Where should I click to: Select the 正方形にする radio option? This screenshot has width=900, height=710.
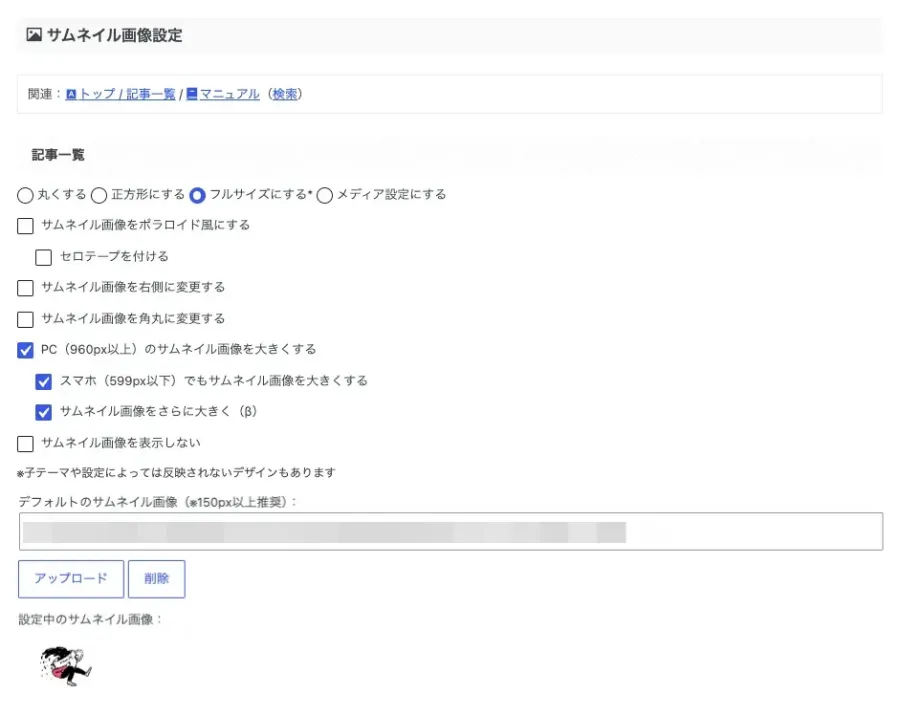[99, 195]
